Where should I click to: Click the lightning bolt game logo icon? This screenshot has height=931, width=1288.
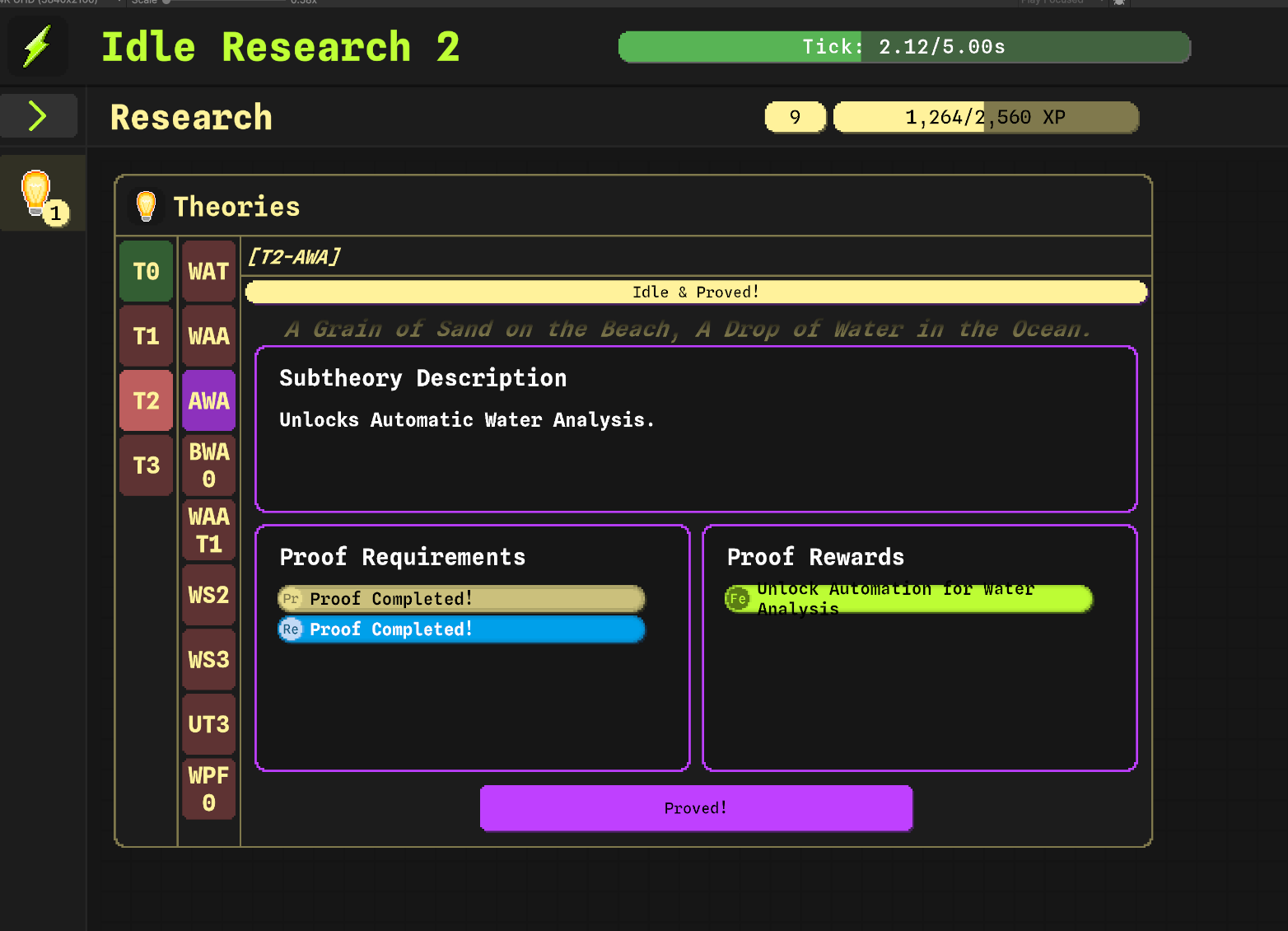[x=37, y=46]
